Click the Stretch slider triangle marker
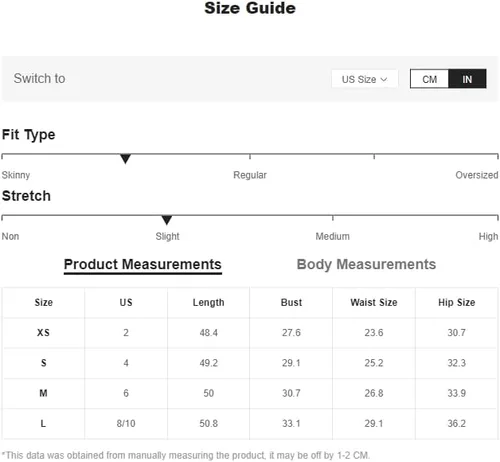The image size is (500, 462). coord(167,220)
